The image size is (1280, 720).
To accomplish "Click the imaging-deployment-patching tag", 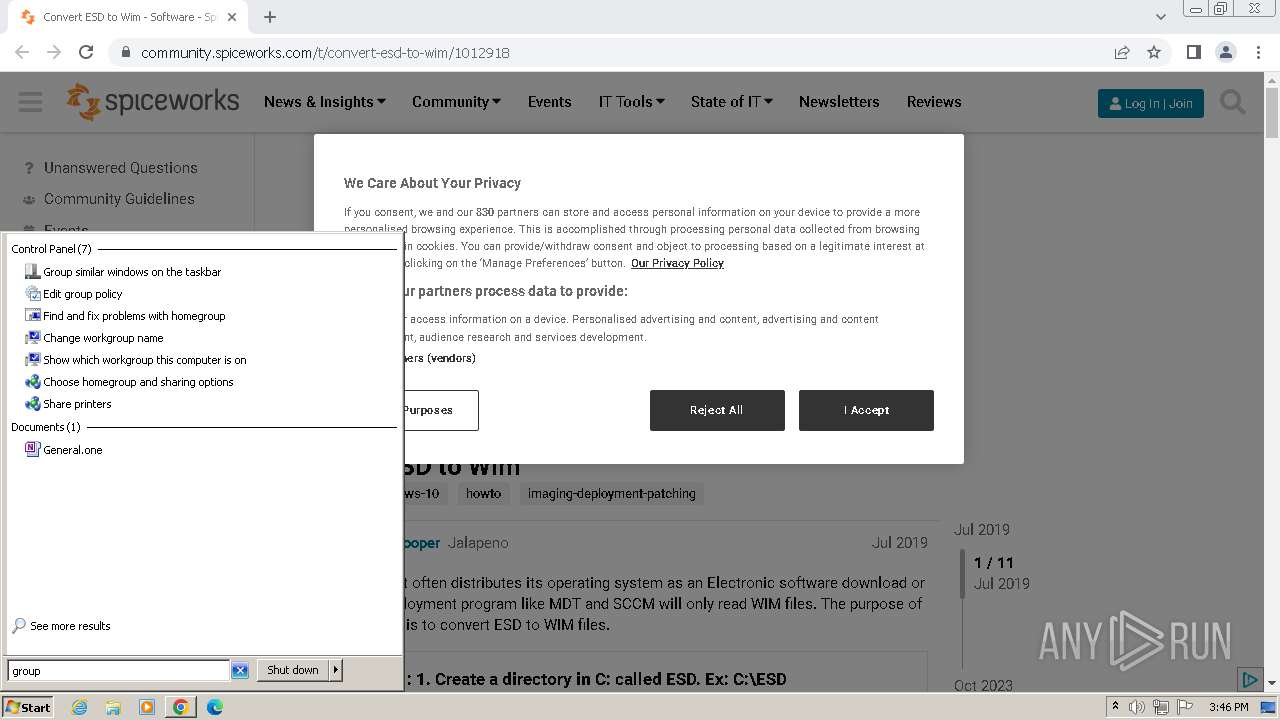I will 611,493.
